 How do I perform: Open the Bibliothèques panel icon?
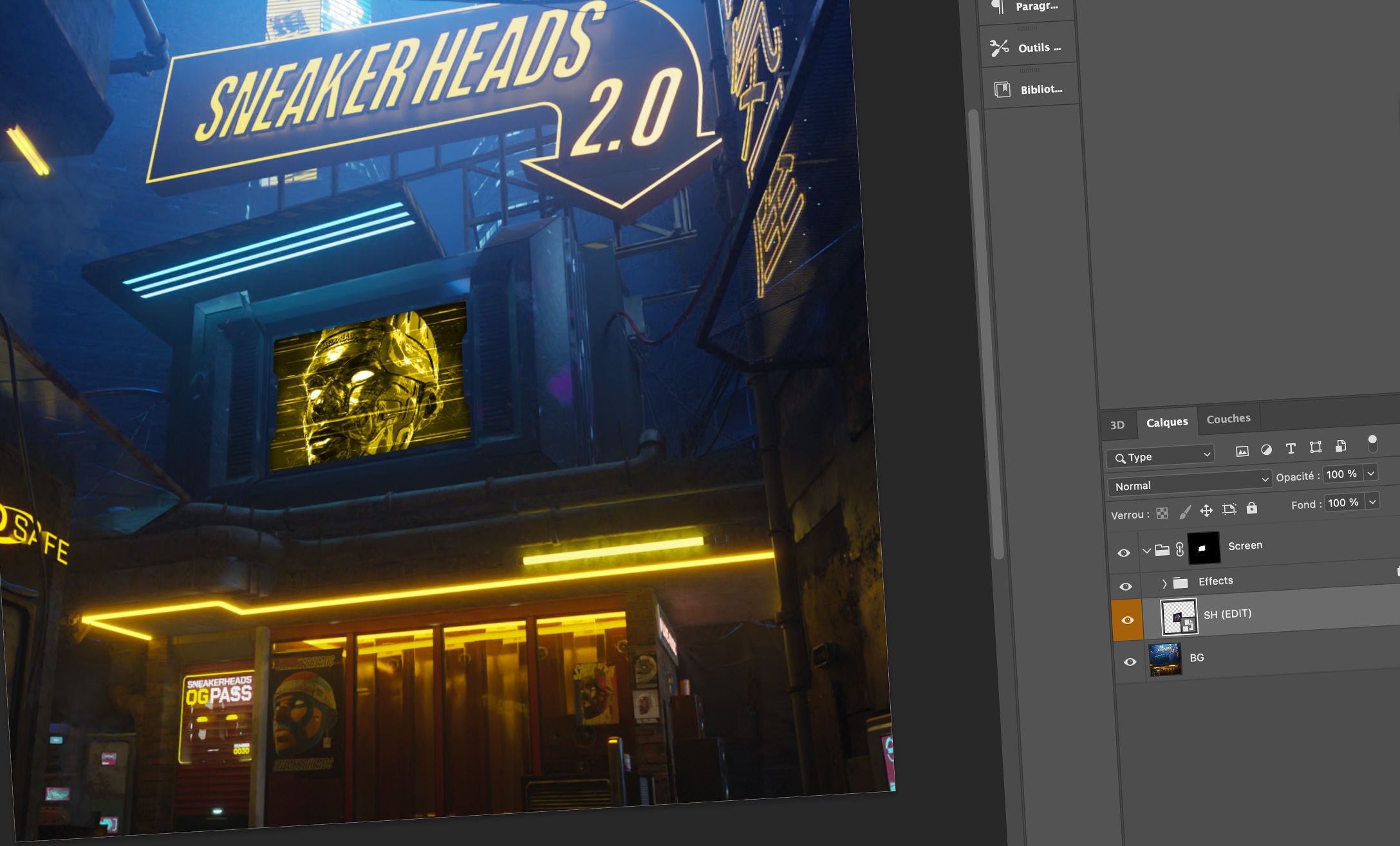pos(1002,89)
